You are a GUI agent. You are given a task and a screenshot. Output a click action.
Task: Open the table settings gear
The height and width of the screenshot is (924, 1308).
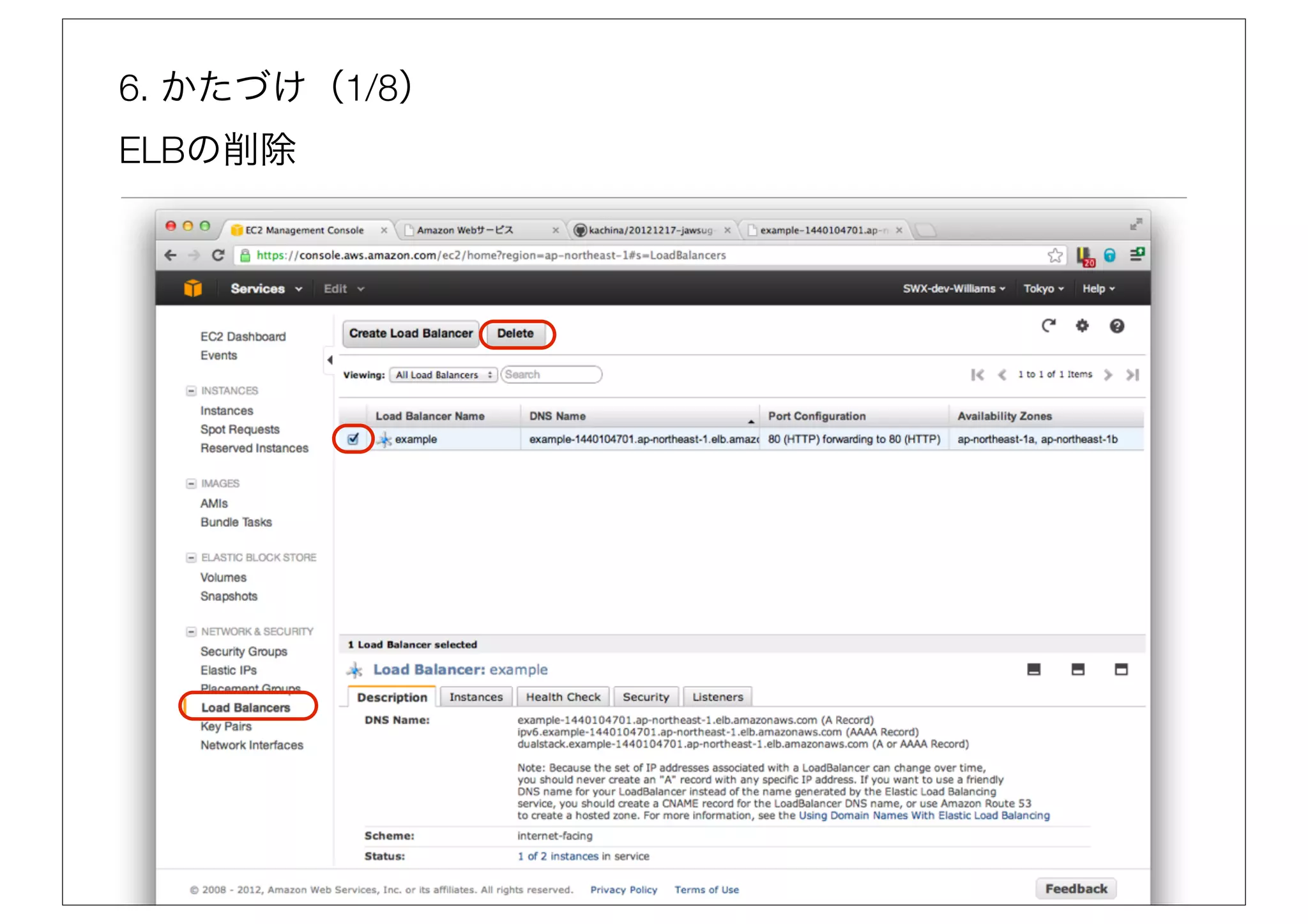(1082, 326)
